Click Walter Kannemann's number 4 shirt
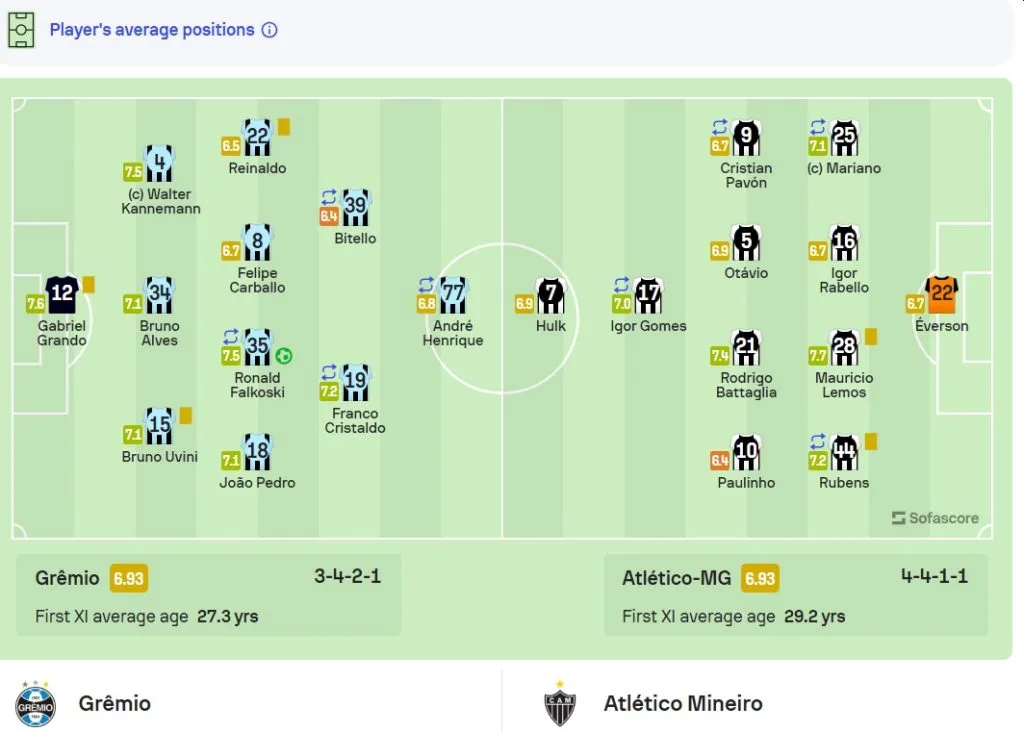The width and height of the screenshot is (1024, 732). click(159, 163)
